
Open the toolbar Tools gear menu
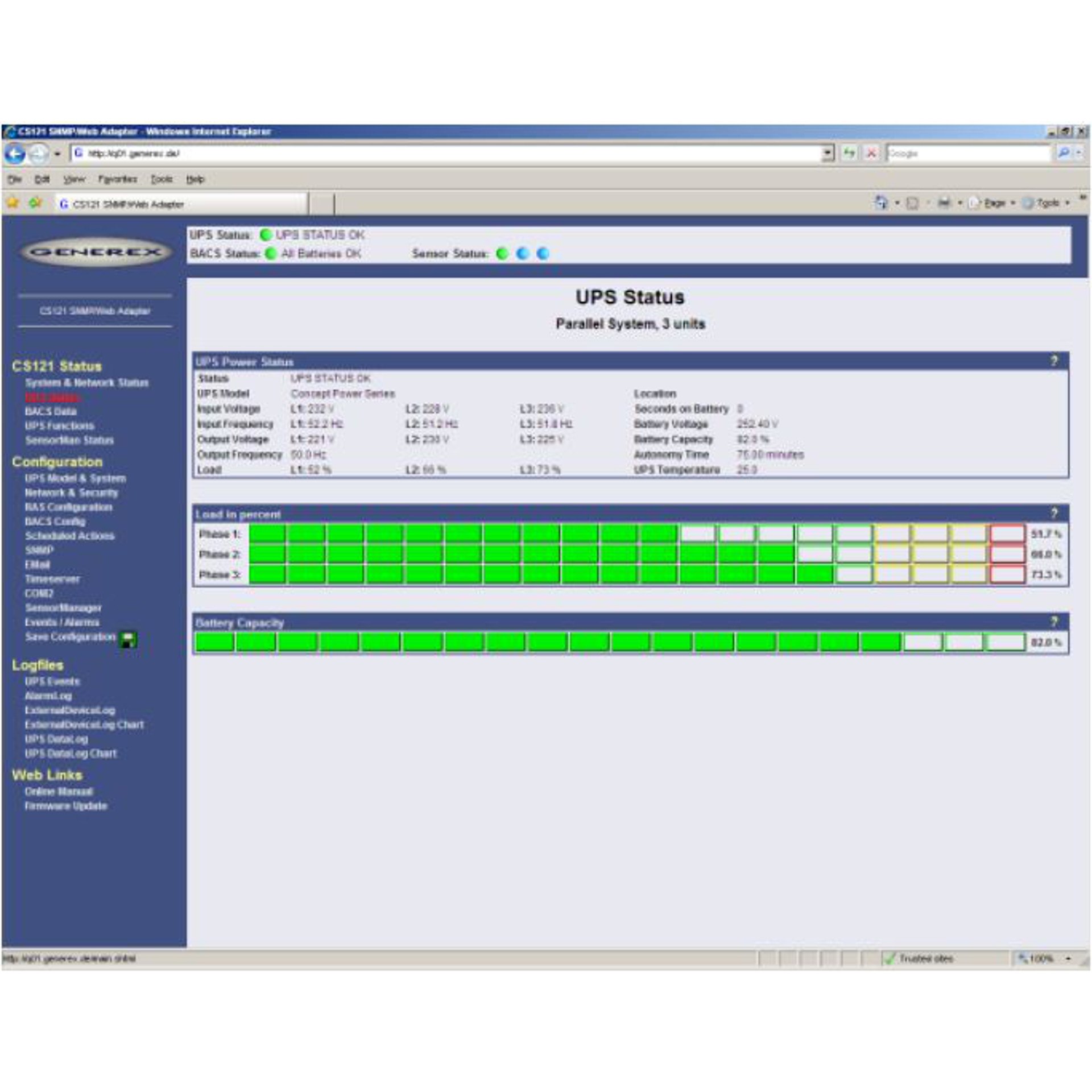point(1046,203)
